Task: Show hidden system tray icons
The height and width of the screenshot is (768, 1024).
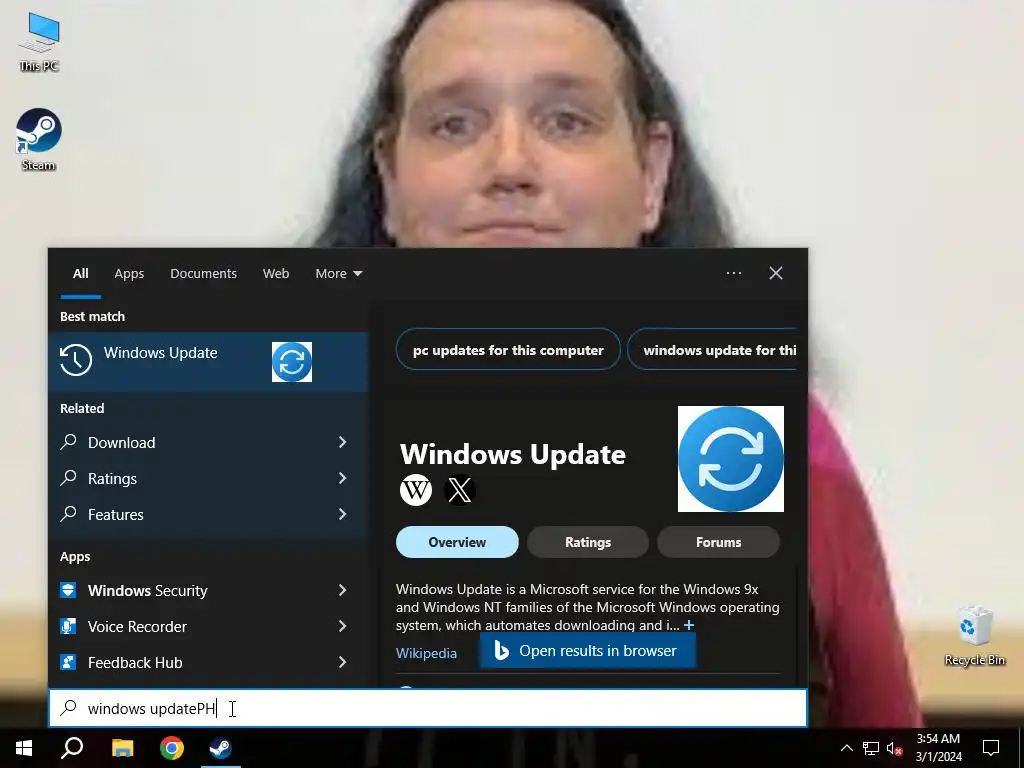Action: pyautogui.click(x=846, y=748)
